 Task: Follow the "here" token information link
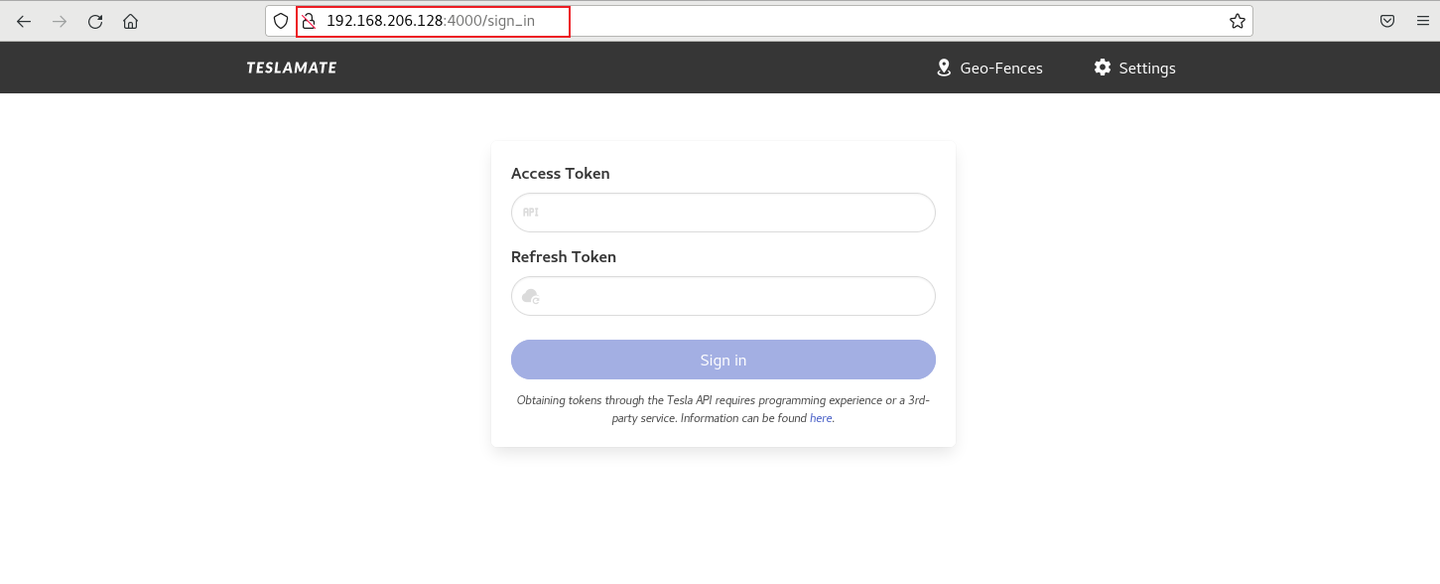click(820, 418)
